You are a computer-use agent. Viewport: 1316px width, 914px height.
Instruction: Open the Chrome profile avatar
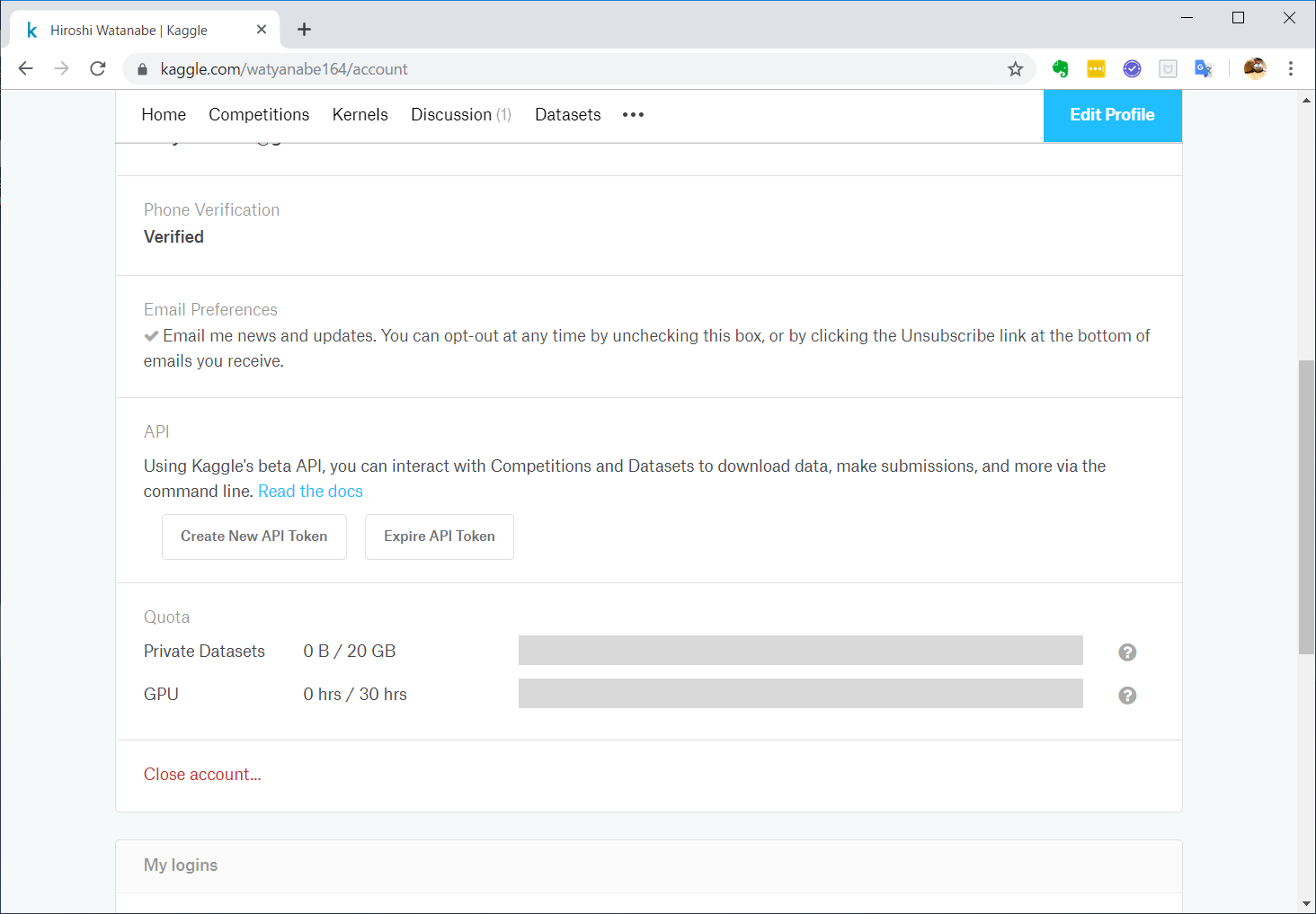[1255, 68]
